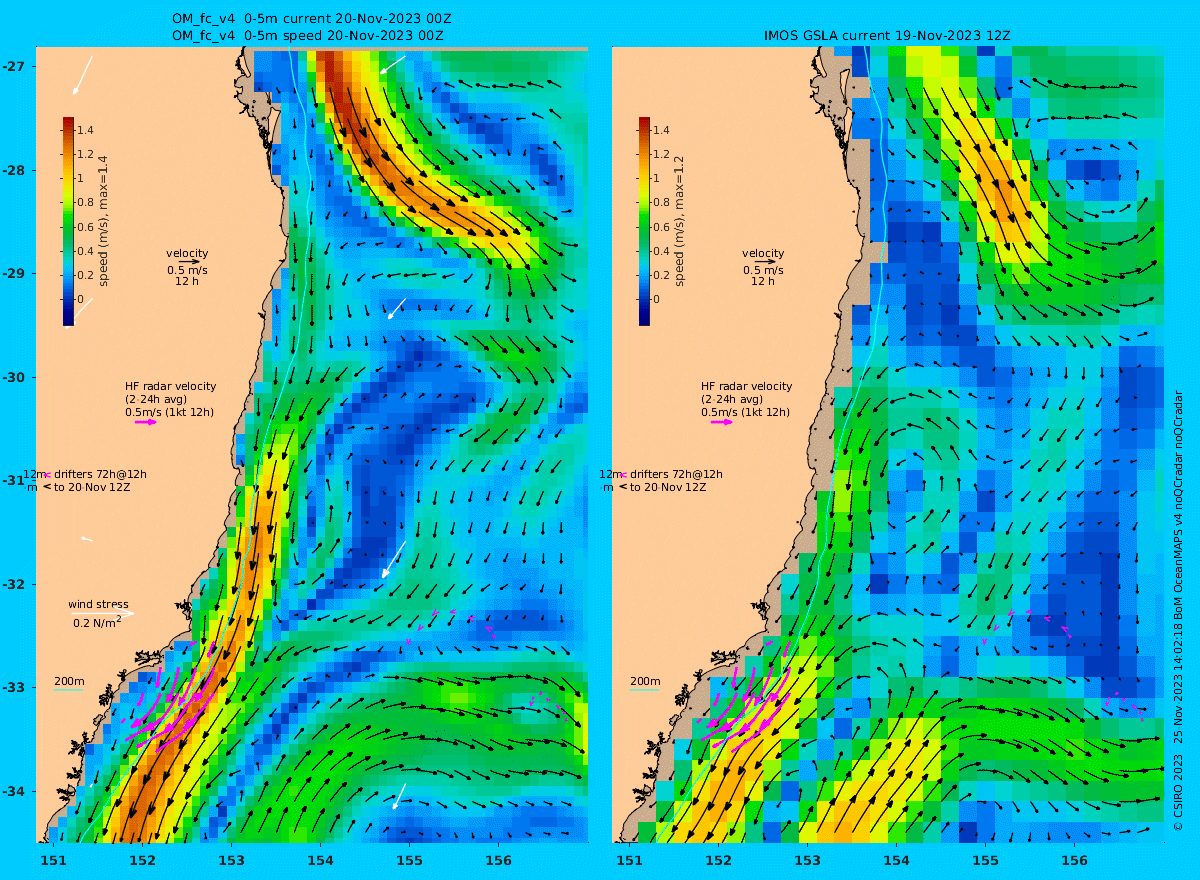1200x880 pixels.
Task: Click the 0.8 tick on the left colour bar
Action: point(85,203)
